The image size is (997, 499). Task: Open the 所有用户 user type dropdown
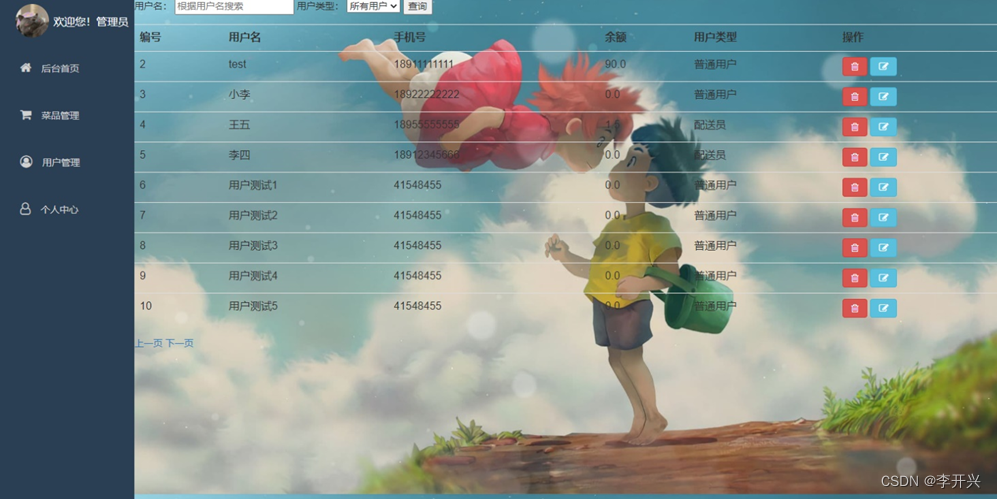(373, 6)
